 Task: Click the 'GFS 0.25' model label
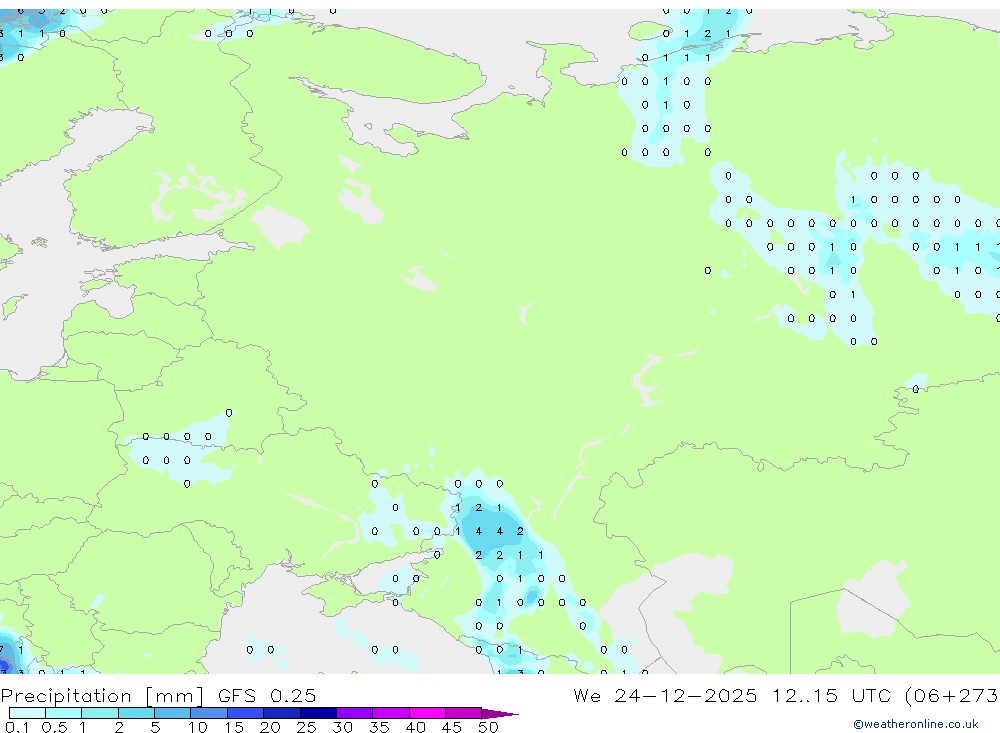click(267, 696)
